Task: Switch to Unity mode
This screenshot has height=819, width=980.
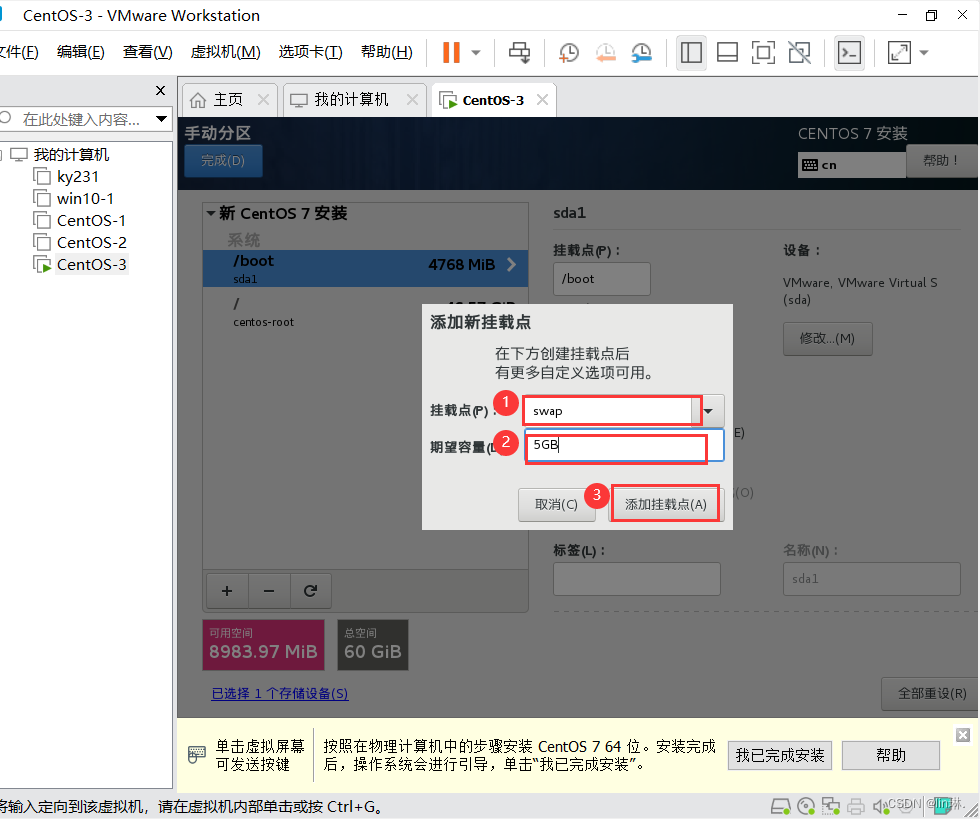Action: 800,53
